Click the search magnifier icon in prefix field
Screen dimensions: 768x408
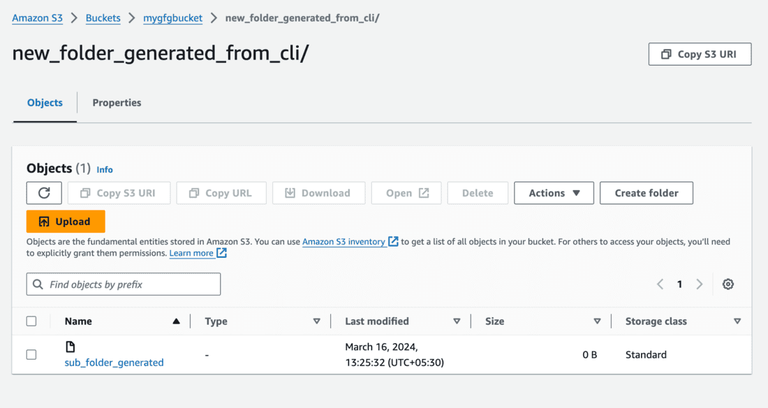39,284
